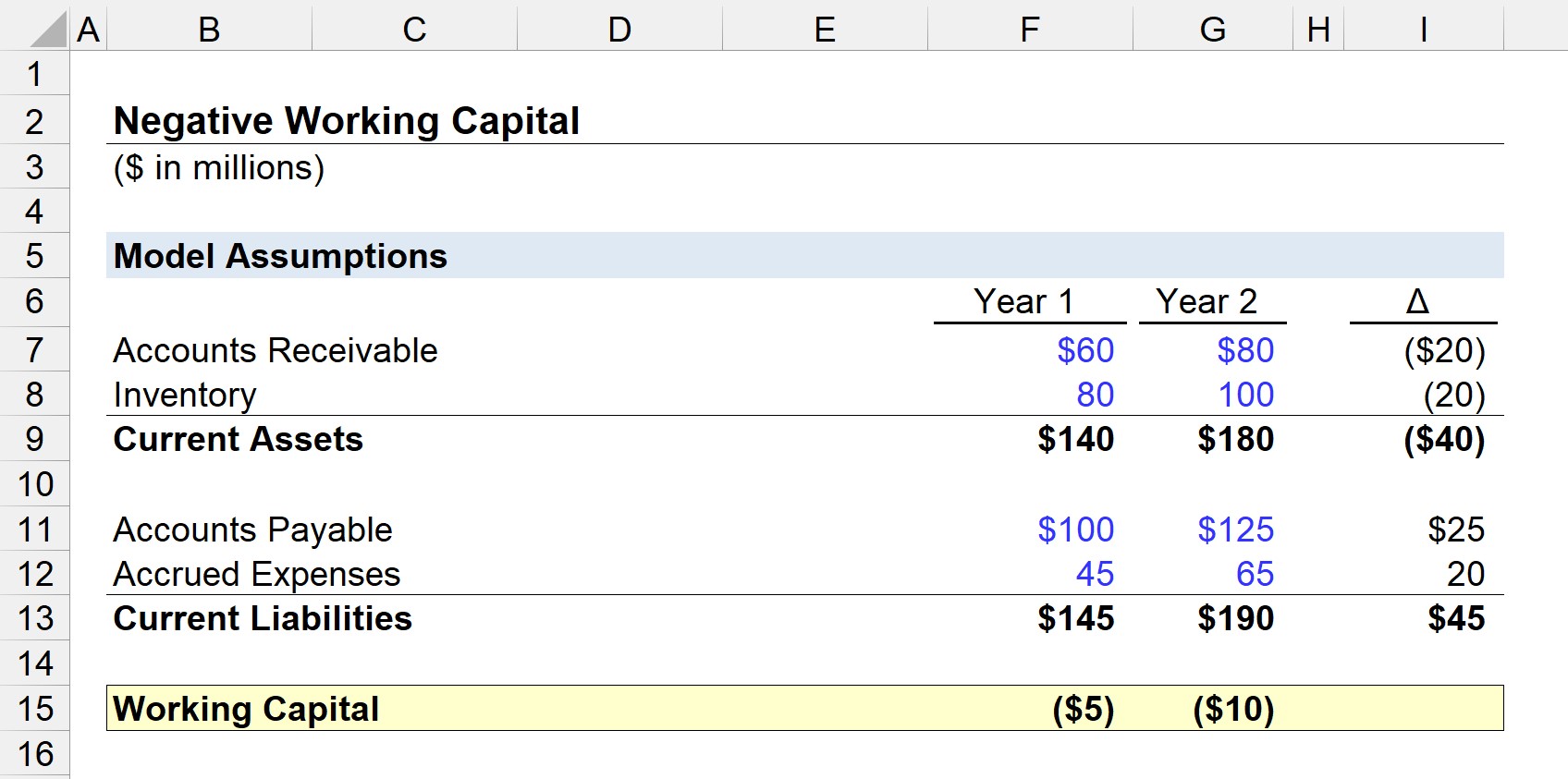Select the Accounts Payable $125 cell
Image resolution: width=1568 pixels, height=779 pixels.
click(1234, 529)
